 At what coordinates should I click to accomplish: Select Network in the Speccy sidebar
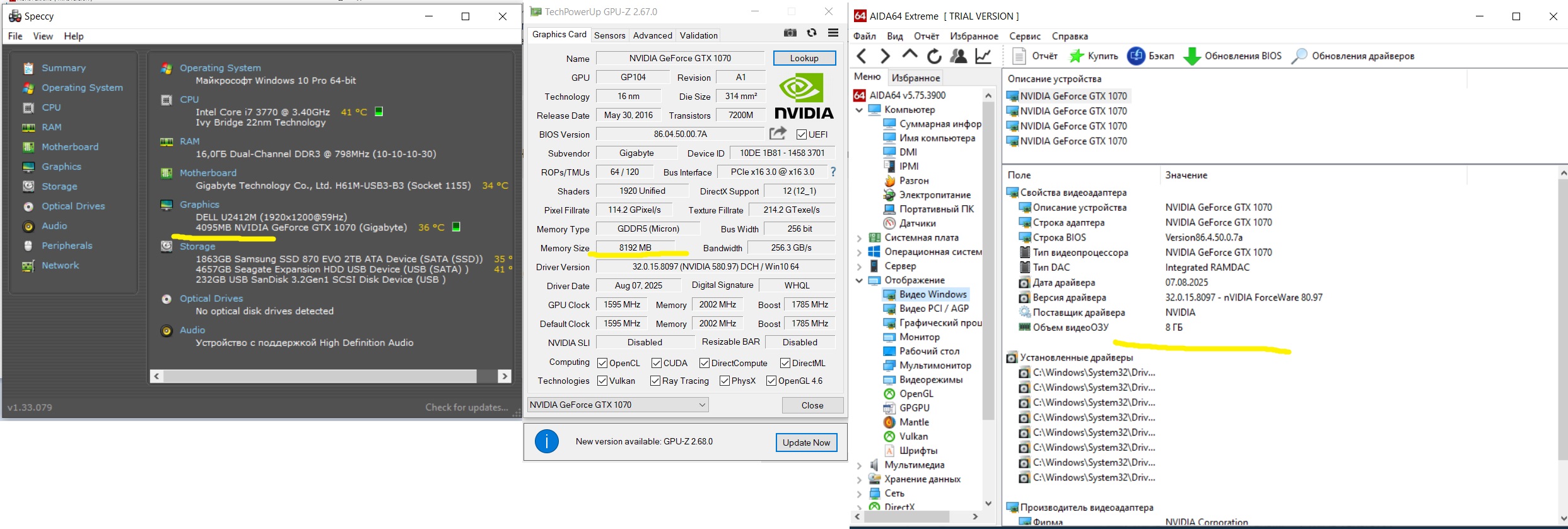[60, 266]
